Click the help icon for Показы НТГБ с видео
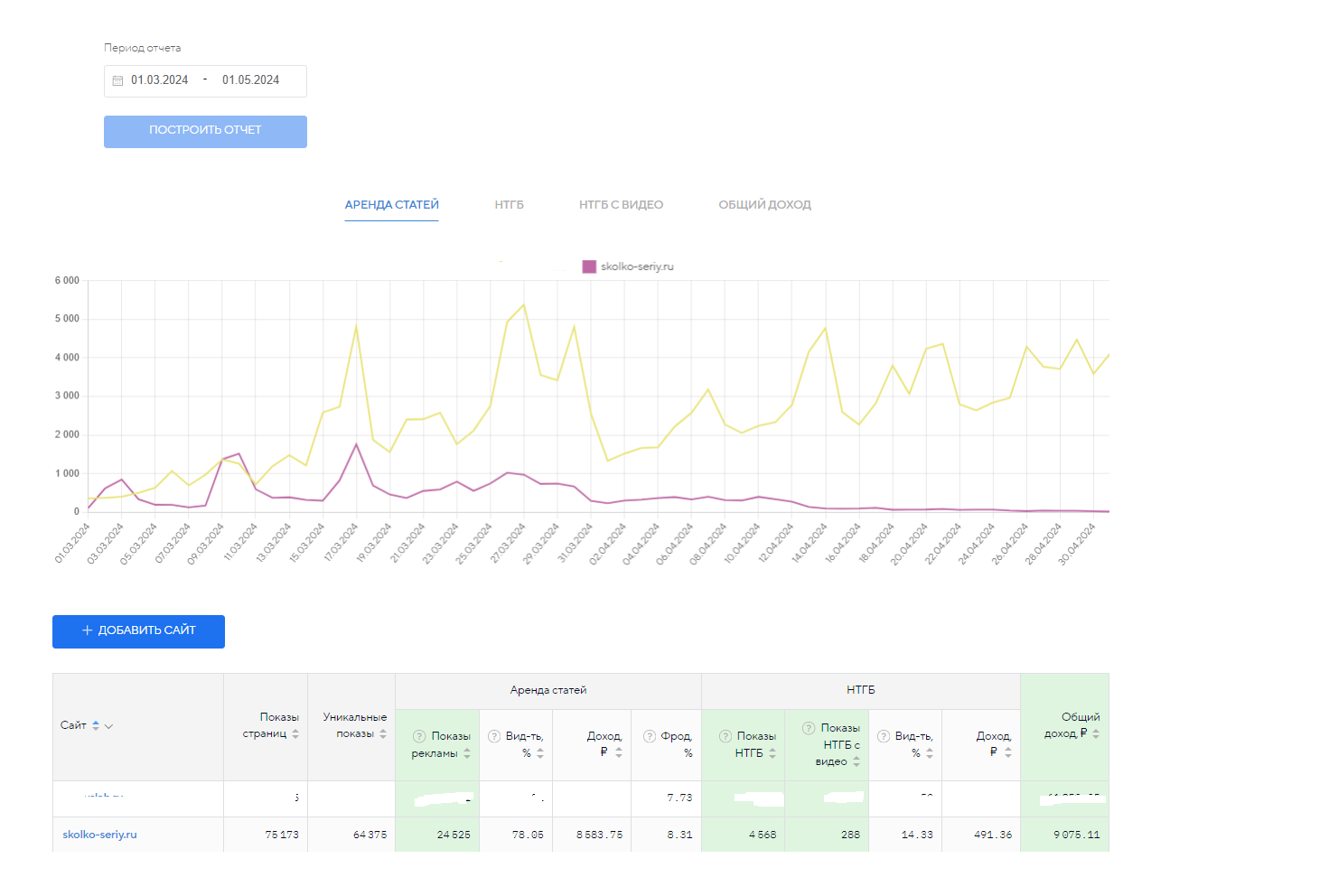This screenshot has width=1329, height=896. point(809,728)
